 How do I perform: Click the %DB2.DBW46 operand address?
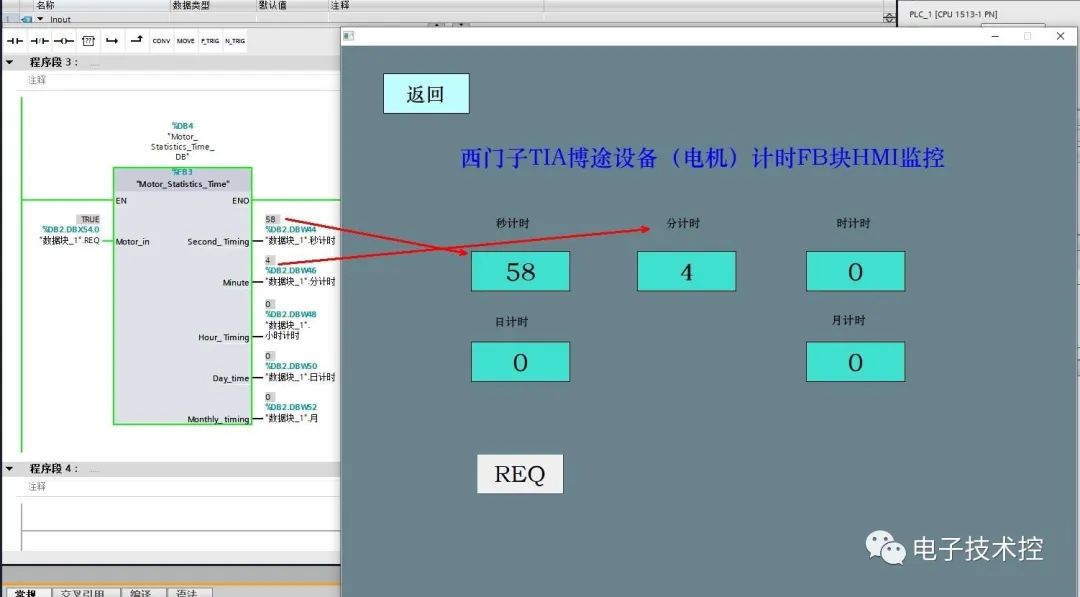click(291, 271)
